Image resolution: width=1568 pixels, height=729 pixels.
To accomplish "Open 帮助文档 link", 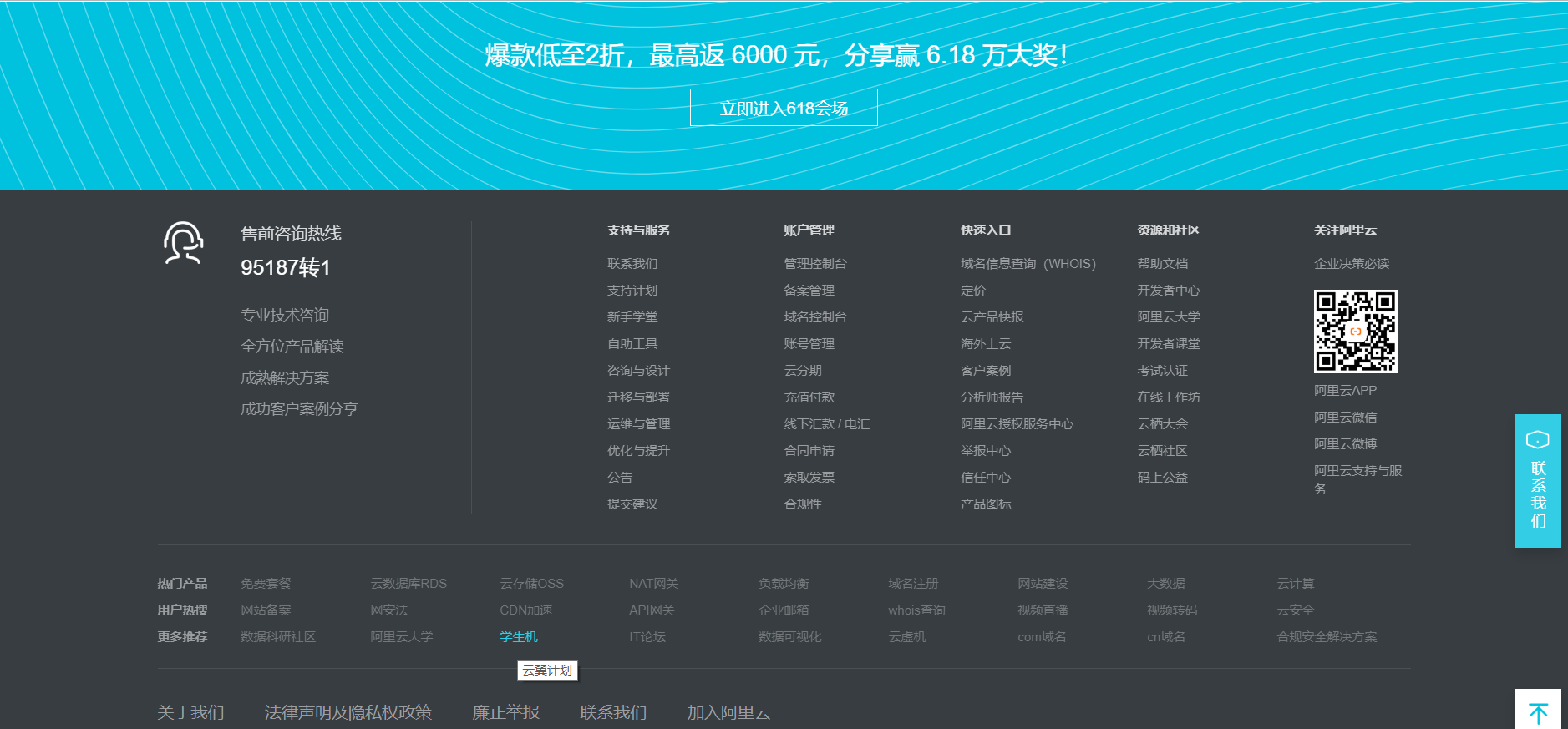I will point(1162,264).
